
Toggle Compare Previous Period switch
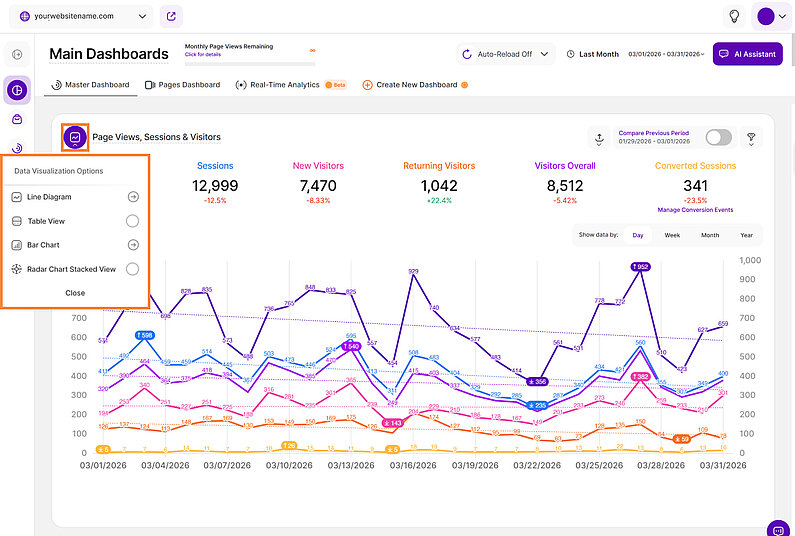point(718,137)
